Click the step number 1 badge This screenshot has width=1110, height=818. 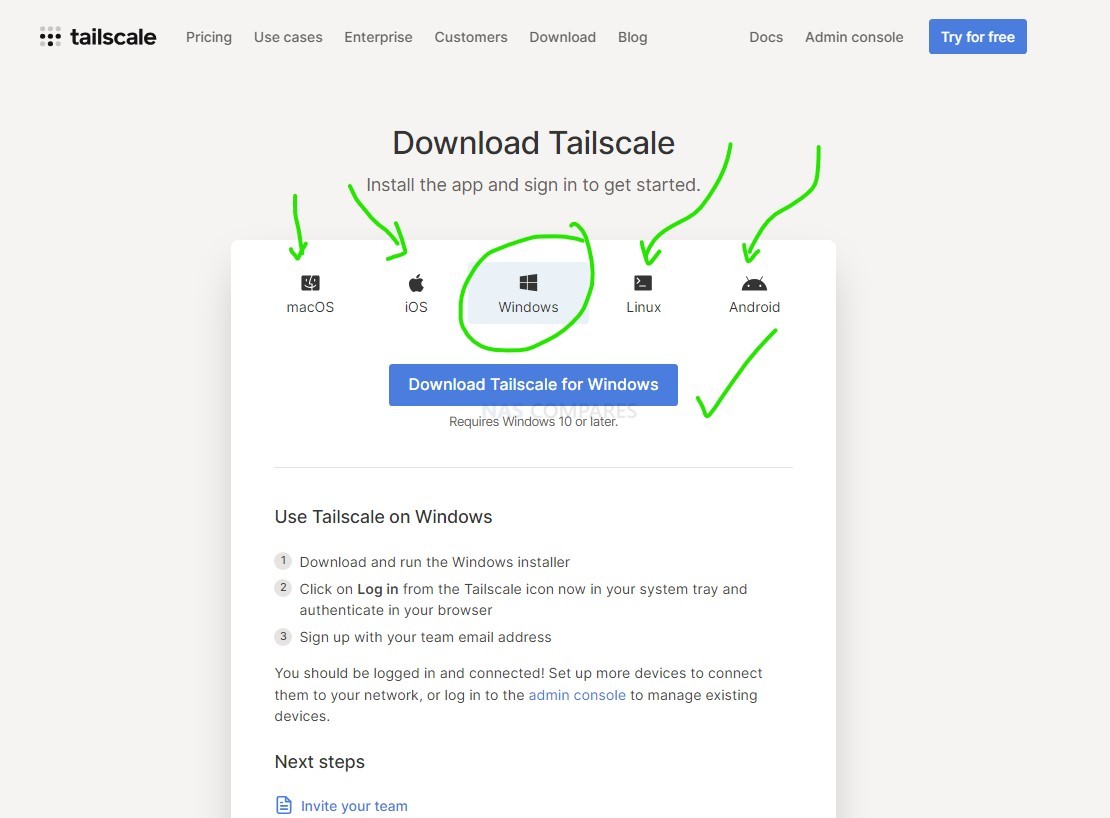(x=283, y=560)
